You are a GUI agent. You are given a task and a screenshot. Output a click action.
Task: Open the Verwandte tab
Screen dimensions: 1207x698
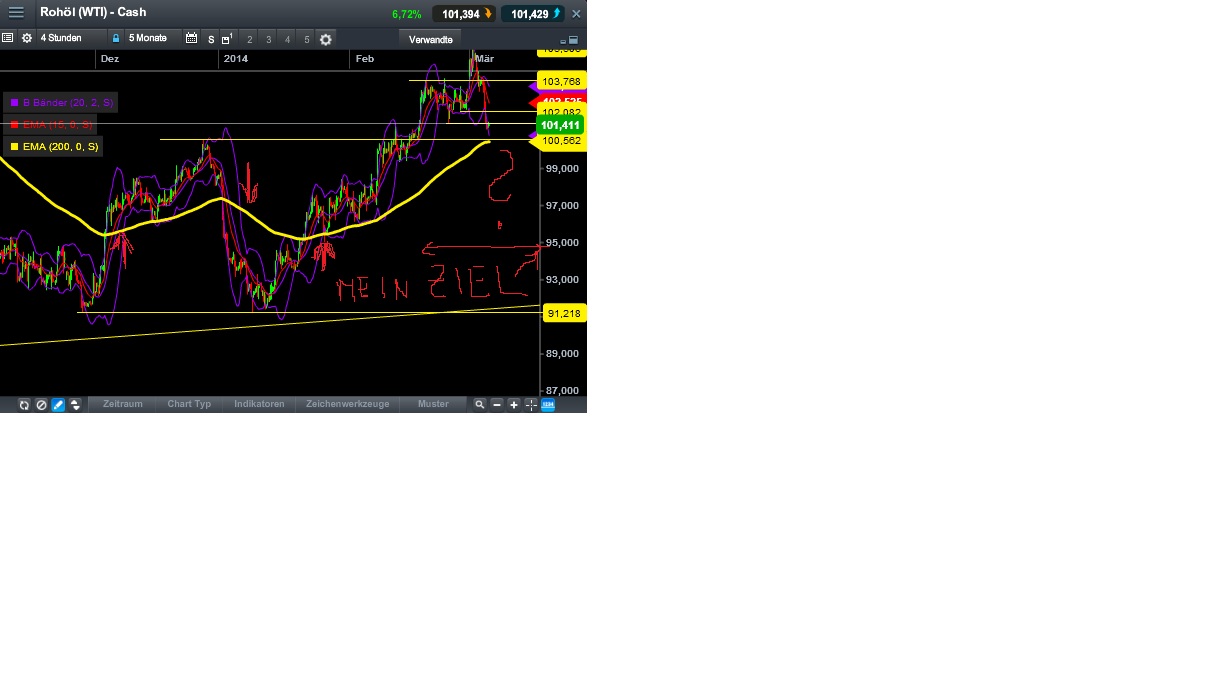[430, 39]
